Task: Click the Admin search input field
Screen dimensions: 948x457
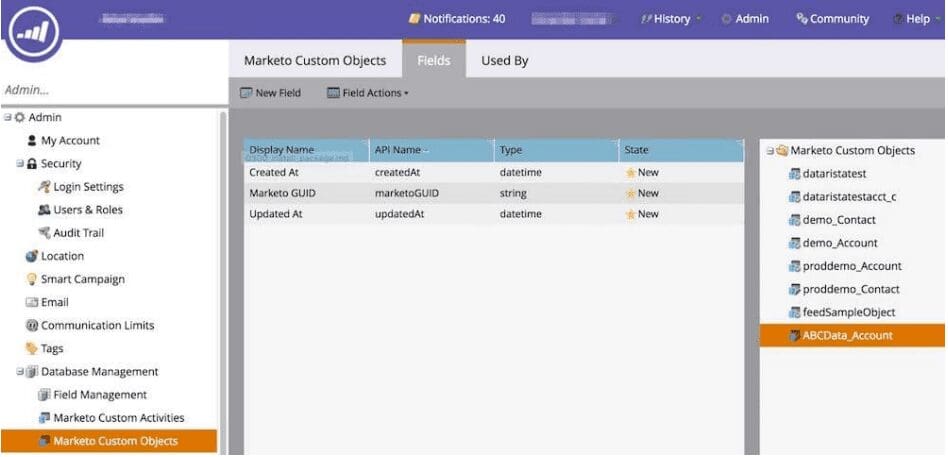Action: [x=114, y=90]
